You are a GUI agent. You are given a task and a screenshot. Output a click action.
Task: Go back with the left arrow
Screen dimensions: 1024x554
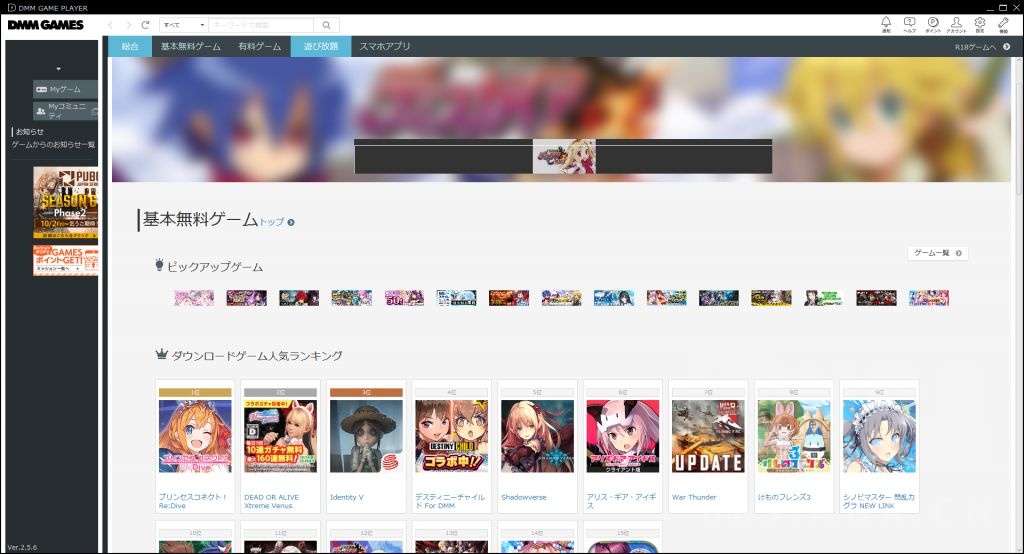[x=110, y=25]
